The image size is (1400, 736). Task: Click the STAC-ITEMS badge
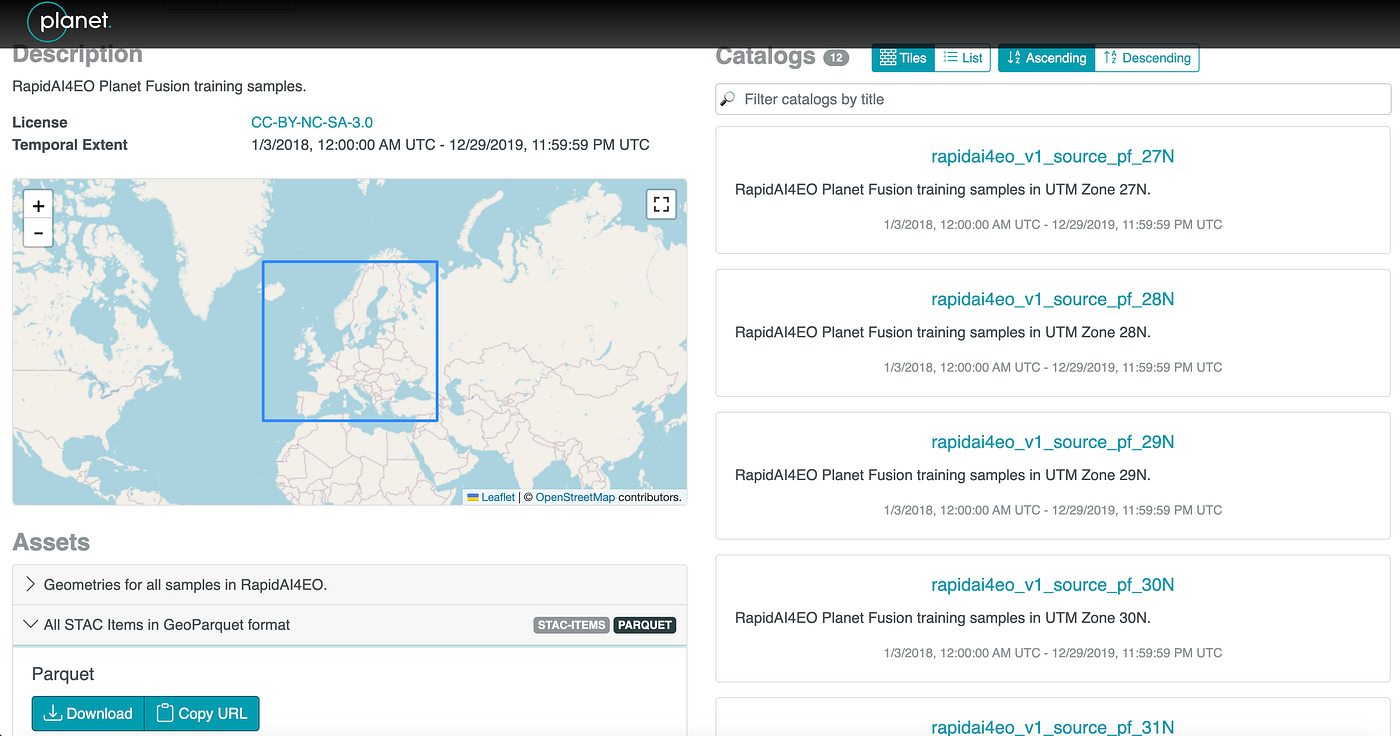572,625
